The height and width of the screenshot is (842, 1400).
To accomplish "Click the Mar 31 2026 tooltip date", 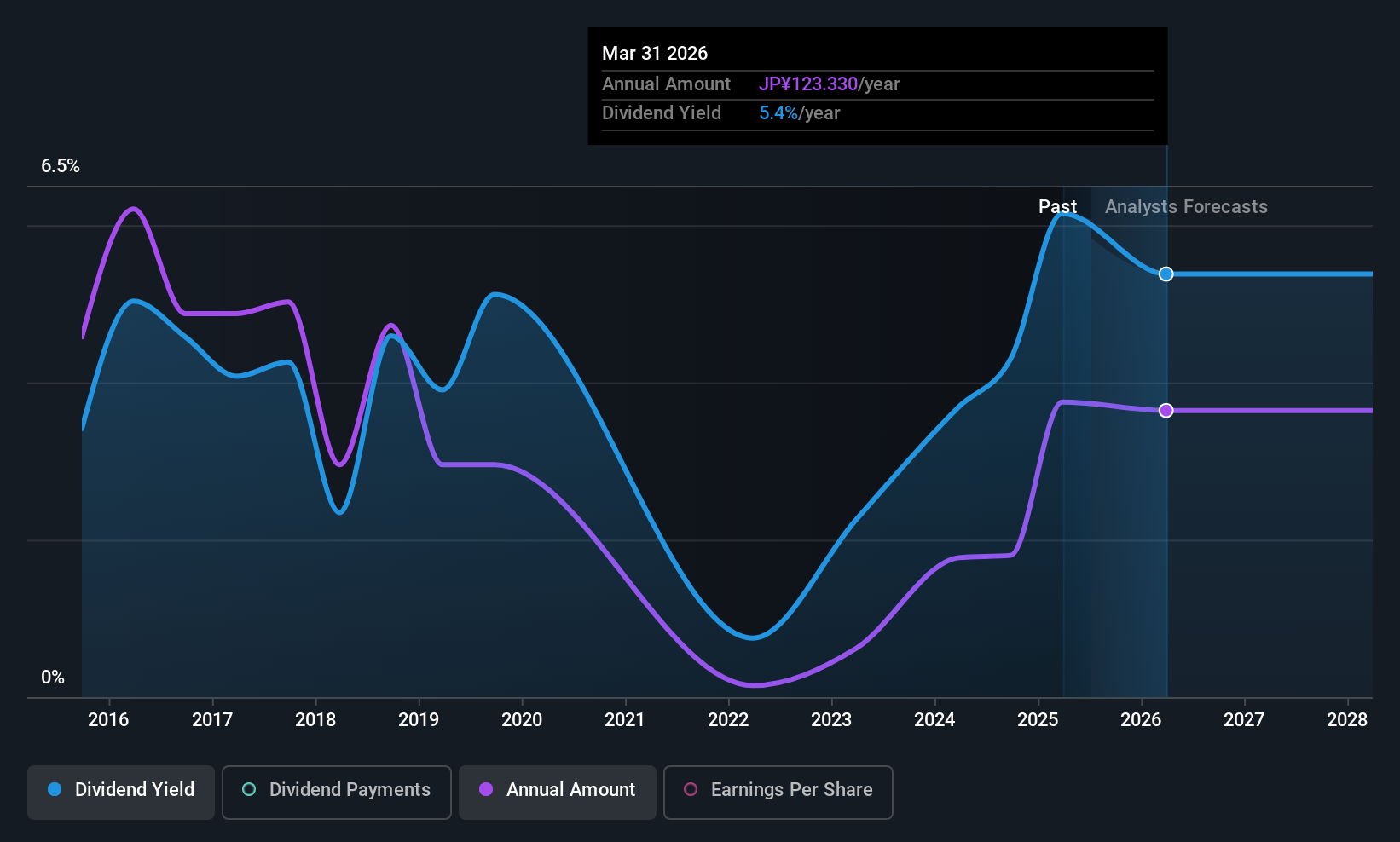I will pyautogui.click(x=655, y=53).
